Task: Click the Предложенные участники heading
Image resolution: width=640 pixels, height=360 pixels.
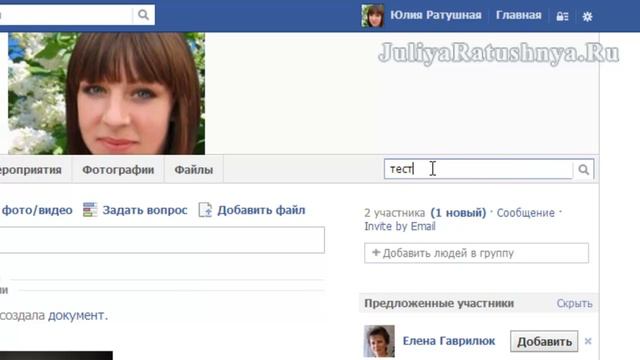Action: click(439, 303)
